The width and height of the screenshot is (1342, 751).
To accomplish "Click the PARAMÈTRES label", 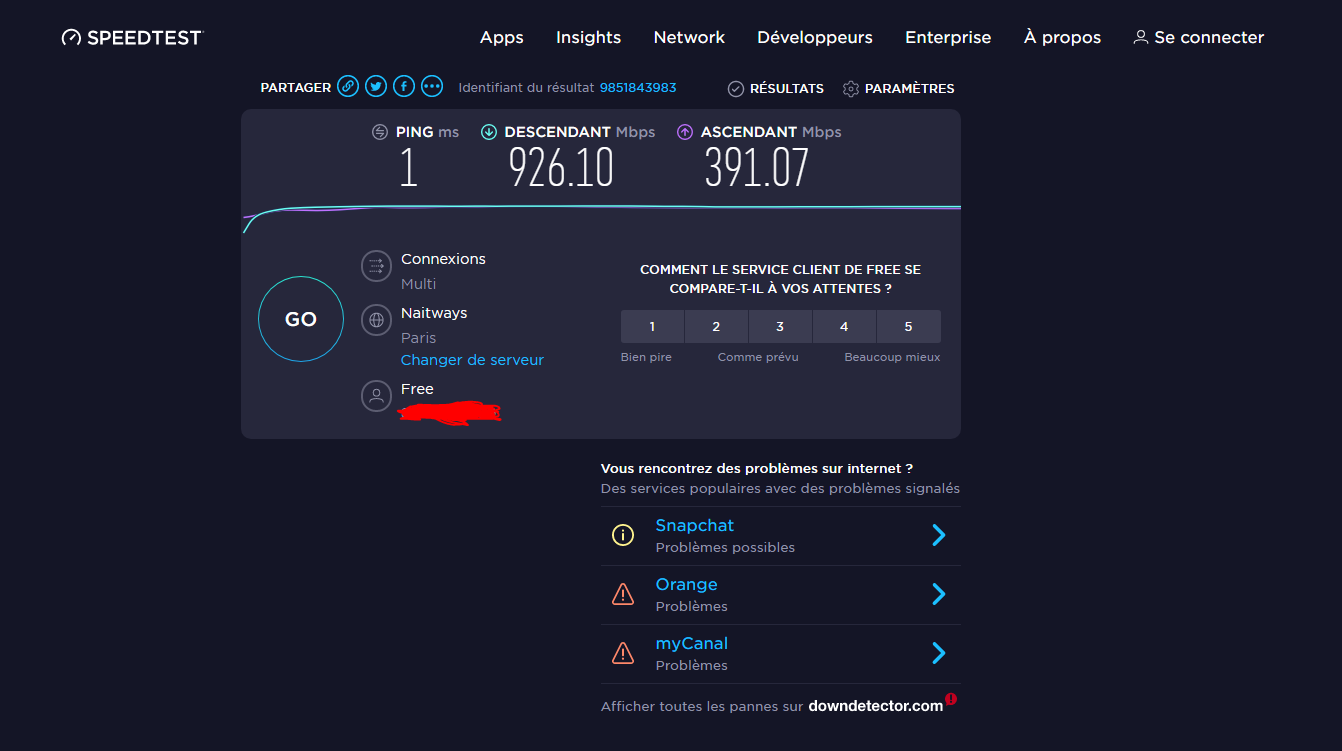I will (x=910, y=89).
